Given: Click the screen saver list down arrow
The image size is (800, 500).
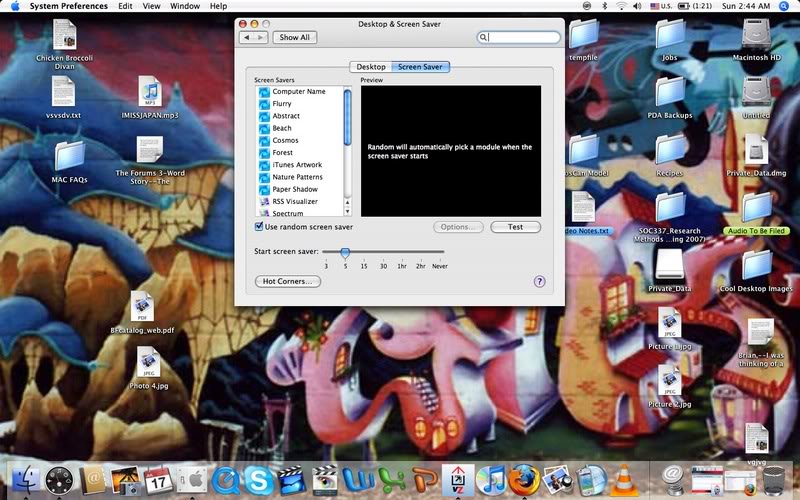Looking at the screenshot, I should [347, 211].
